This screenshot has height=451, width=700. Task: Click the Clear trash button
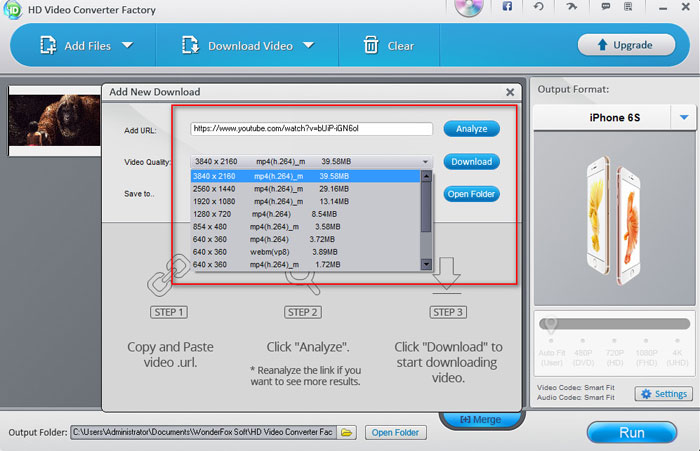[389, 46]
